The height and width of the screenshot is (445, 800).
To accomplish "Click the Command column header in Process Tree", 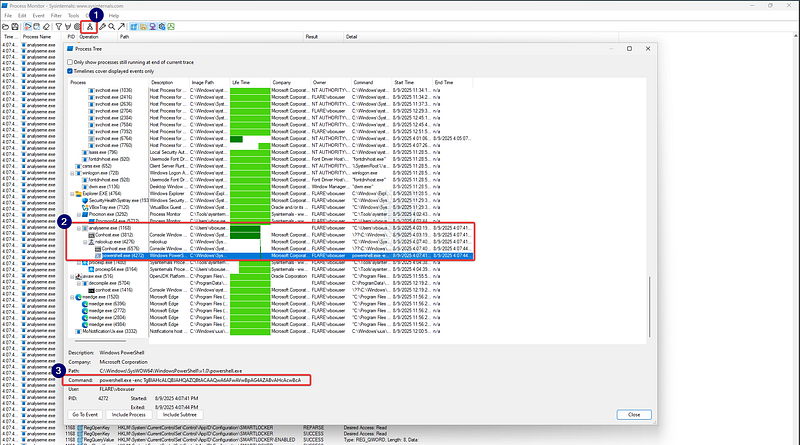I will pyautogui.click(x=371, y=82).
